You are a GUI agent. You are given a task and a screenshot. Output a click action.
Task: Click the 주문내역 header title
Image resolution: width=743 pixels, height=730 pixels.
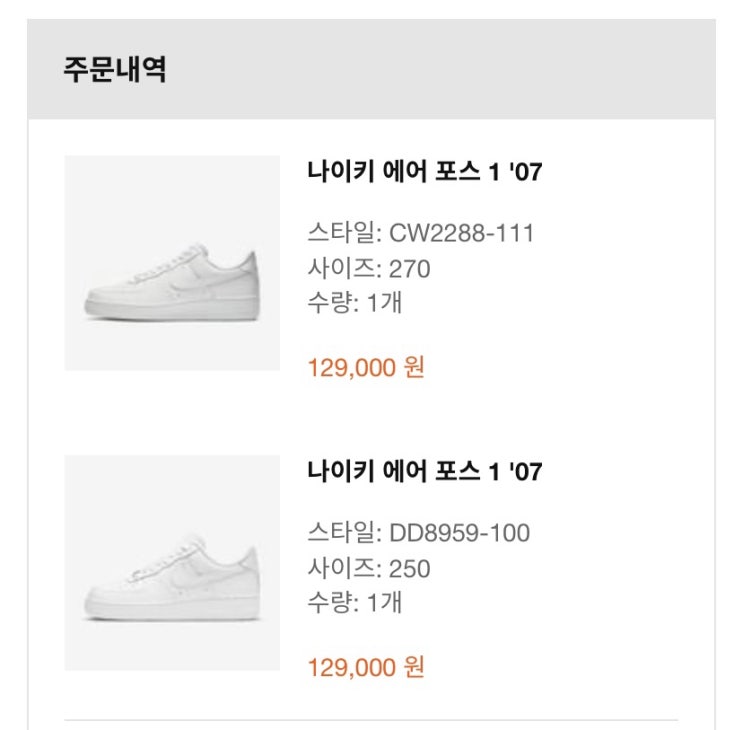click(113, 71)
